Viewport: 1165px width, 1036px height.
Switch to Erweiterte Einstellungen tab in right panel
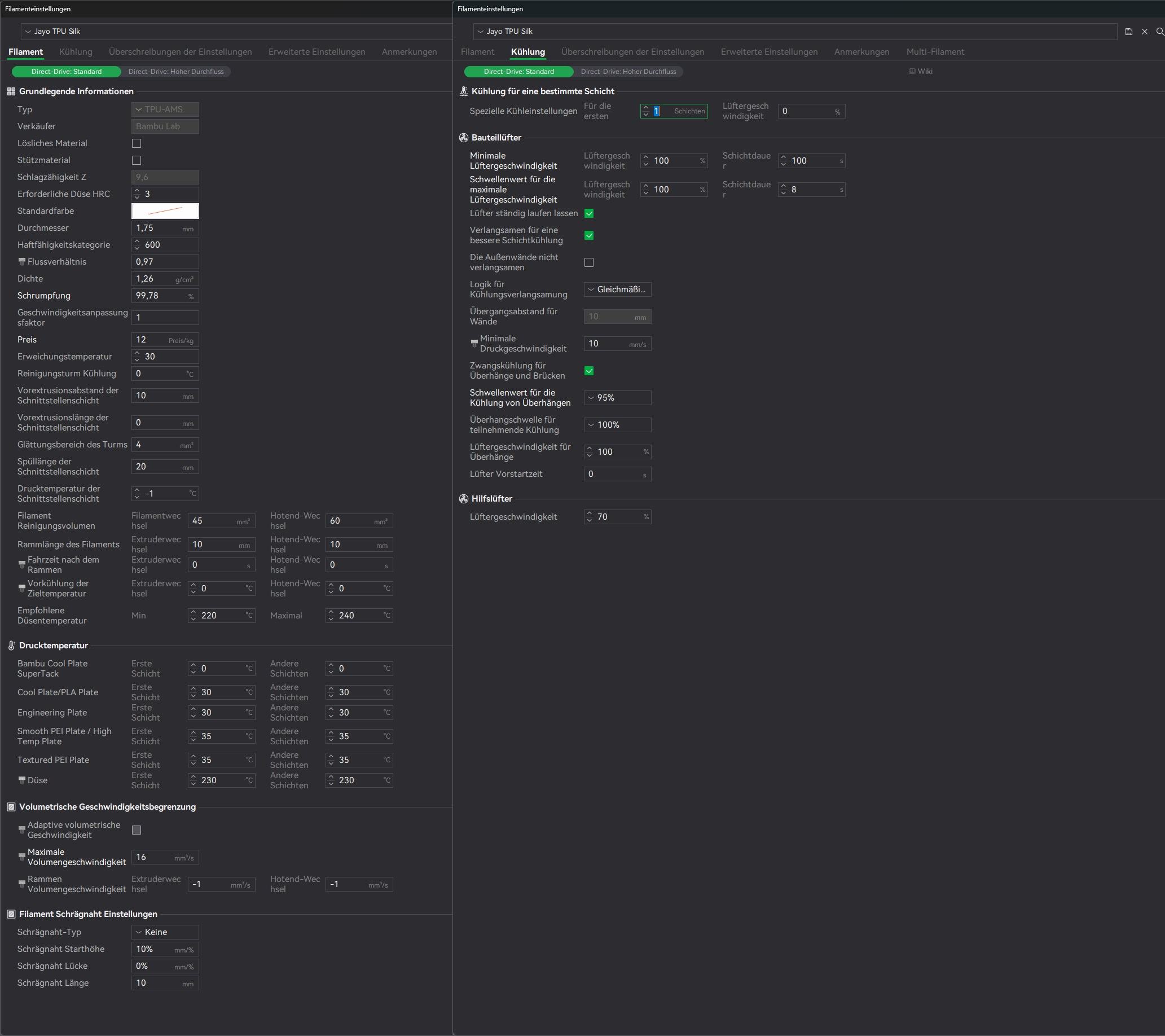pos(768,52)
